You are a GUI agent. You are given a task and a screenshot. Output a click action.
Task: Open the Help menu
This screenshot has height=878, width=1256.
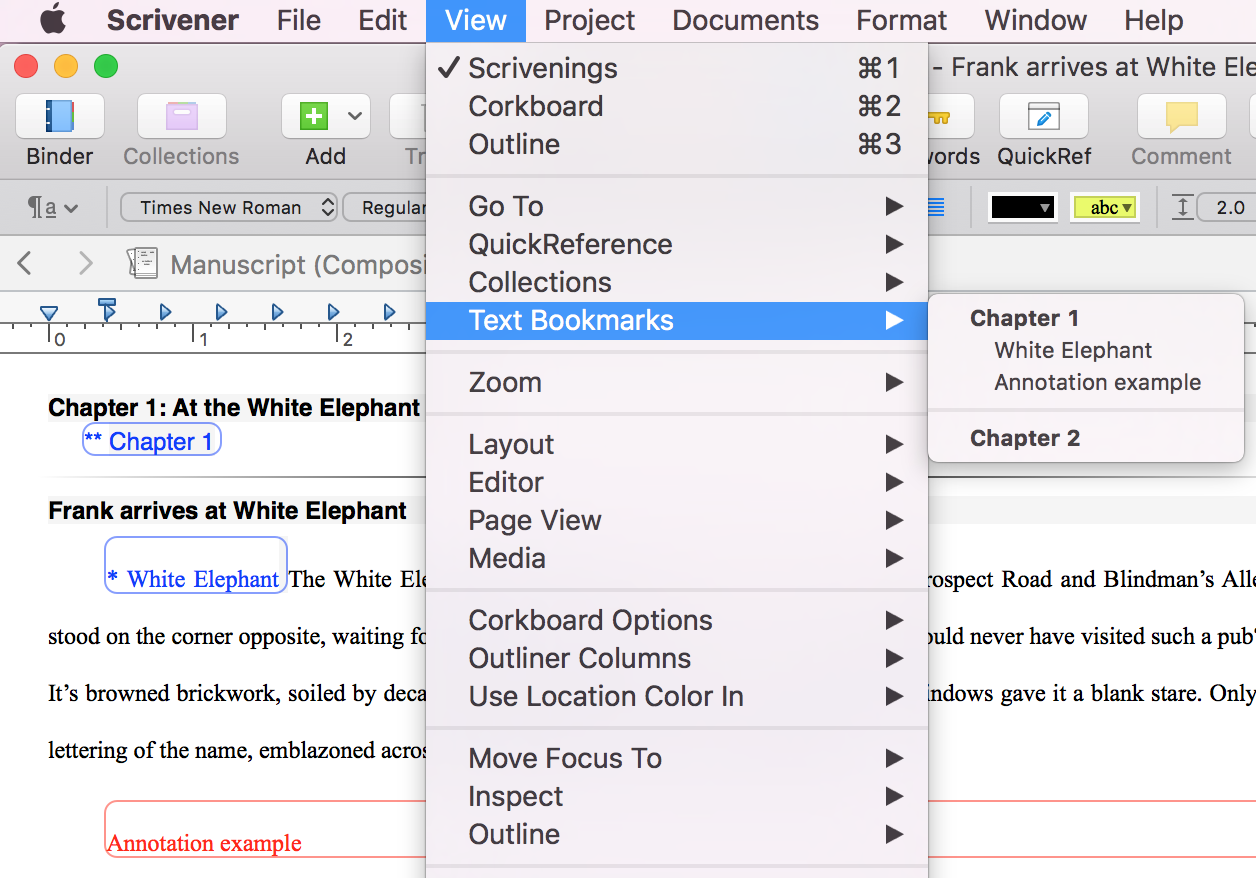pyautogui.click(x=1154, y=20)
